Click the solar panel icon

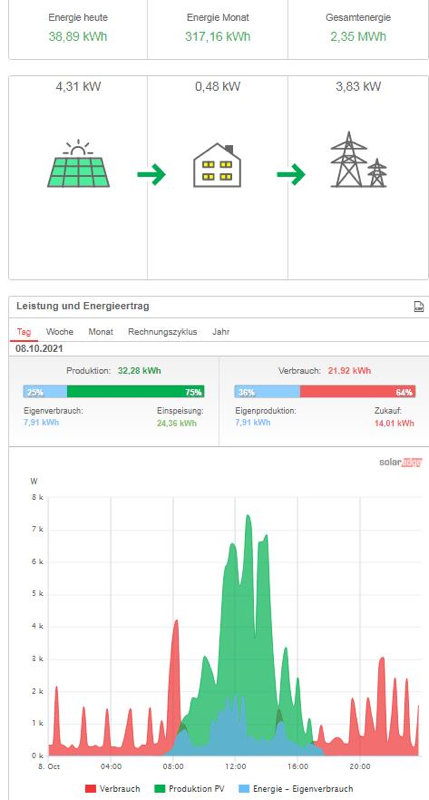tap(78, 164)
